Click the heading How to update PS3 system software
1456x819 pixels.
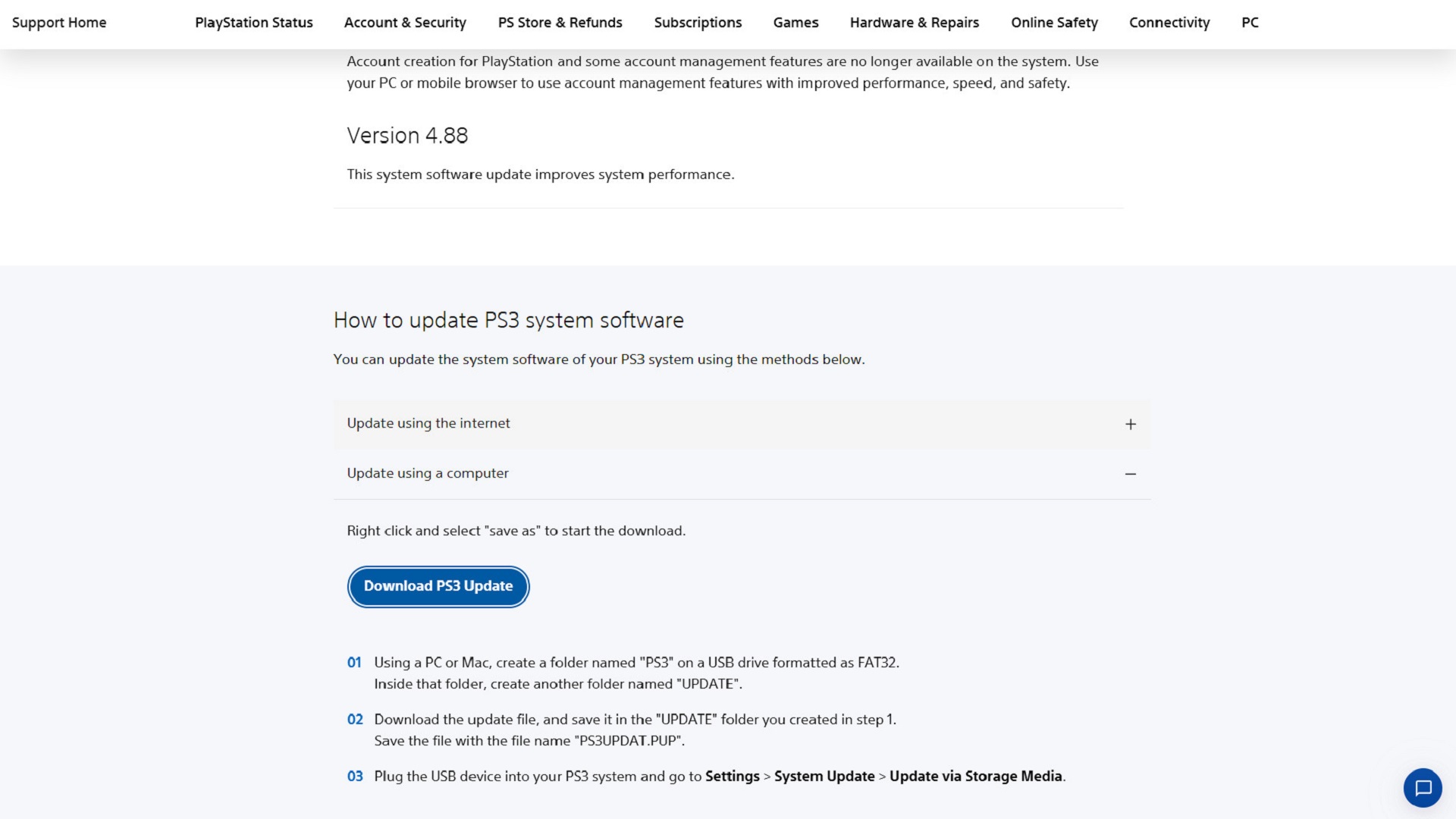(x=509, y=320)
